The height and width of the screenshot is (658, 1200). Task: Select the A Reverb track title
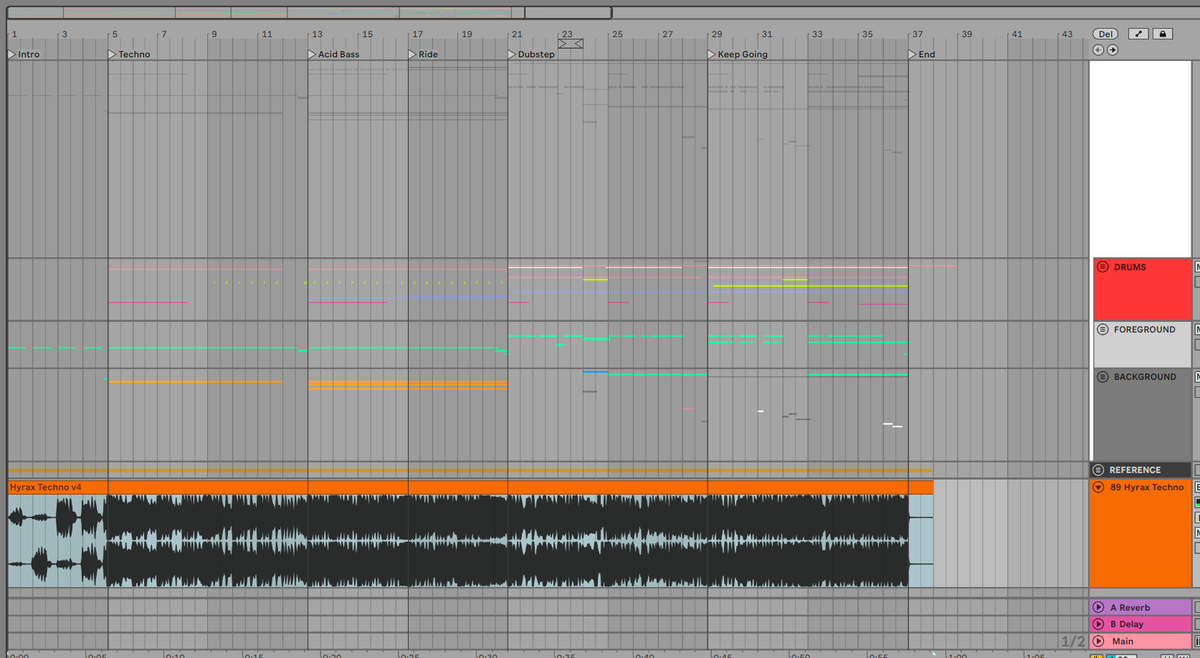click(1130, 607)
